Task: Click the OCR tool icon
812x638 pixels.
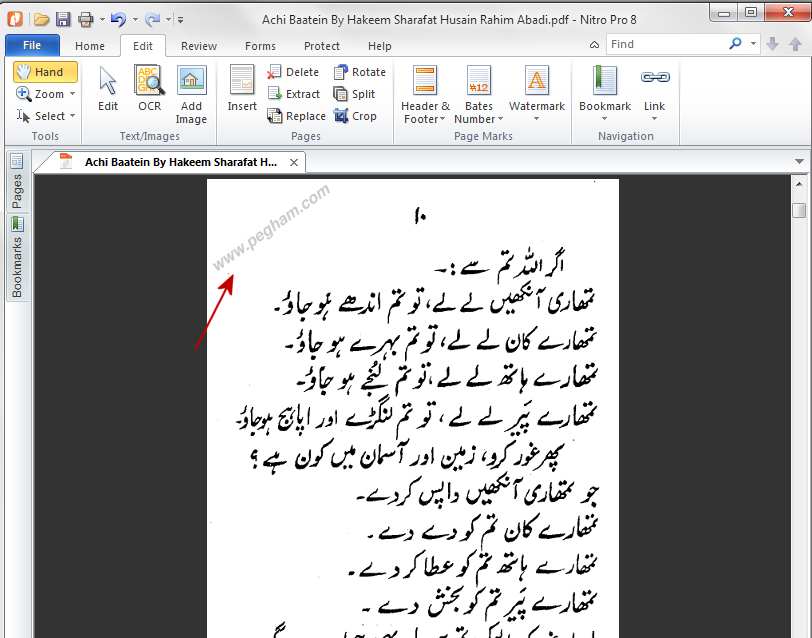Action: 149,82
